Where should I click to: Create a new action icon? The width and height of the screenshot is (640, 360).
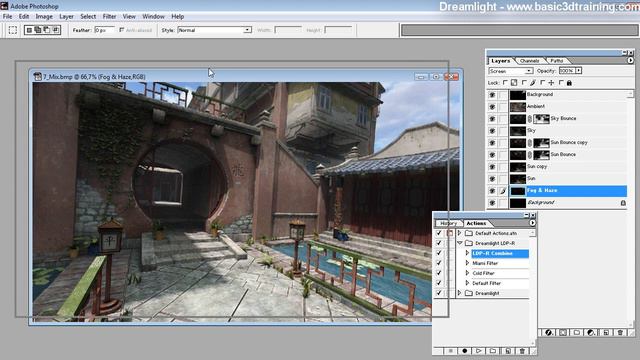coord(508,351)
